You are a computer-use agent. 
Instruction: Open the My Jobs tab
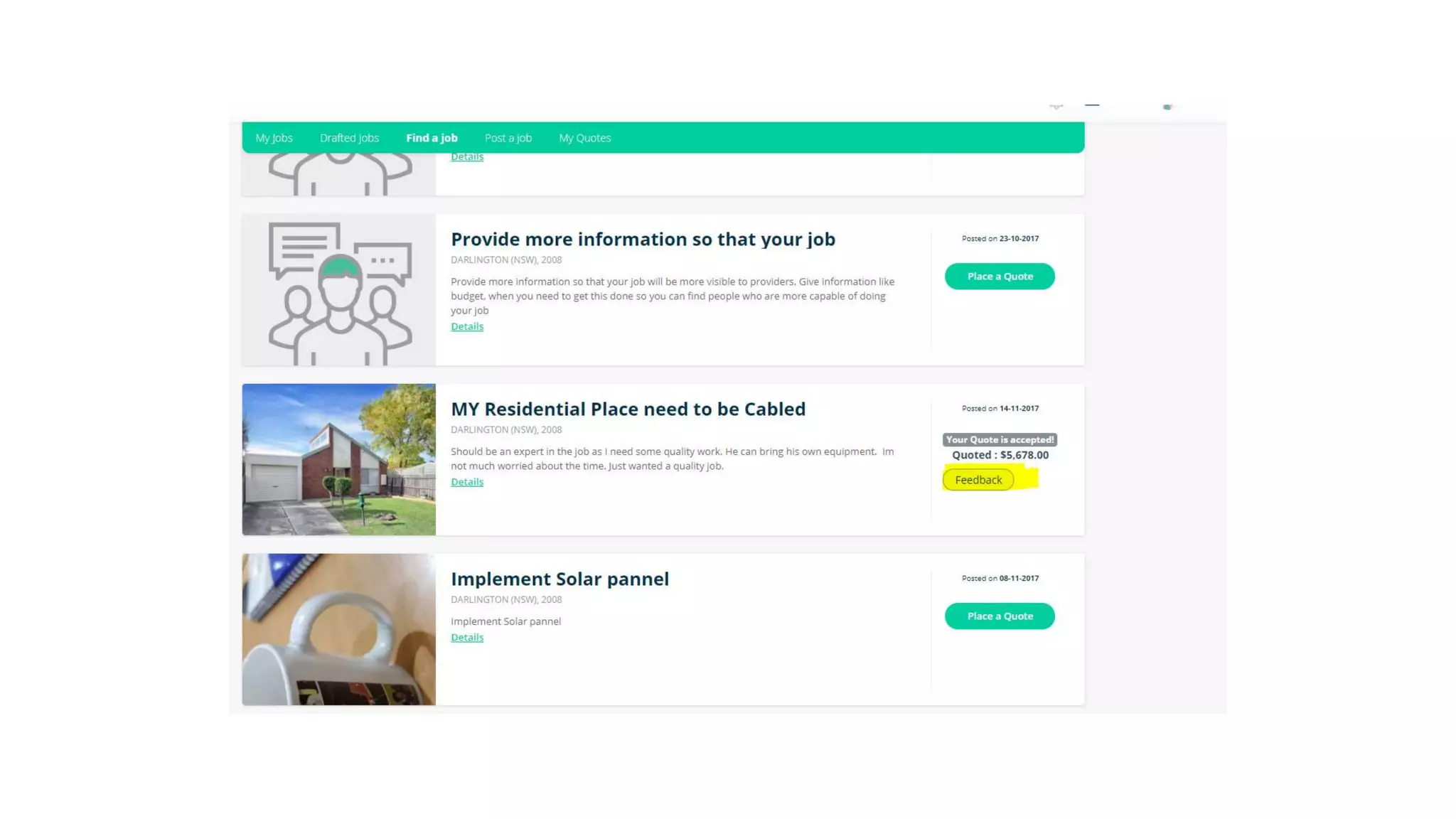point(274,138)
